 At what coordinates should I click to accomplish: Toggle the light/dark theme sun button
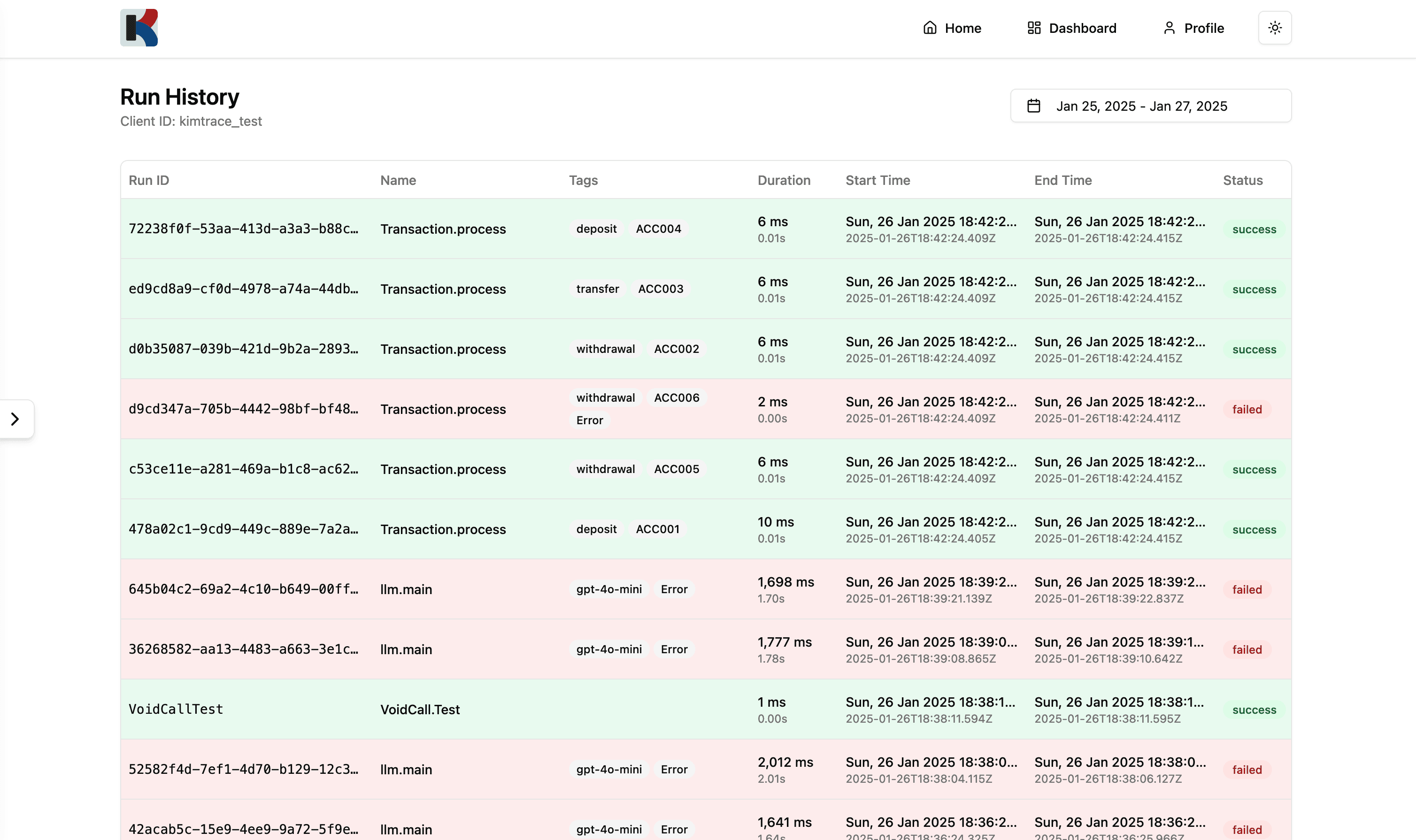[1275, 28]
